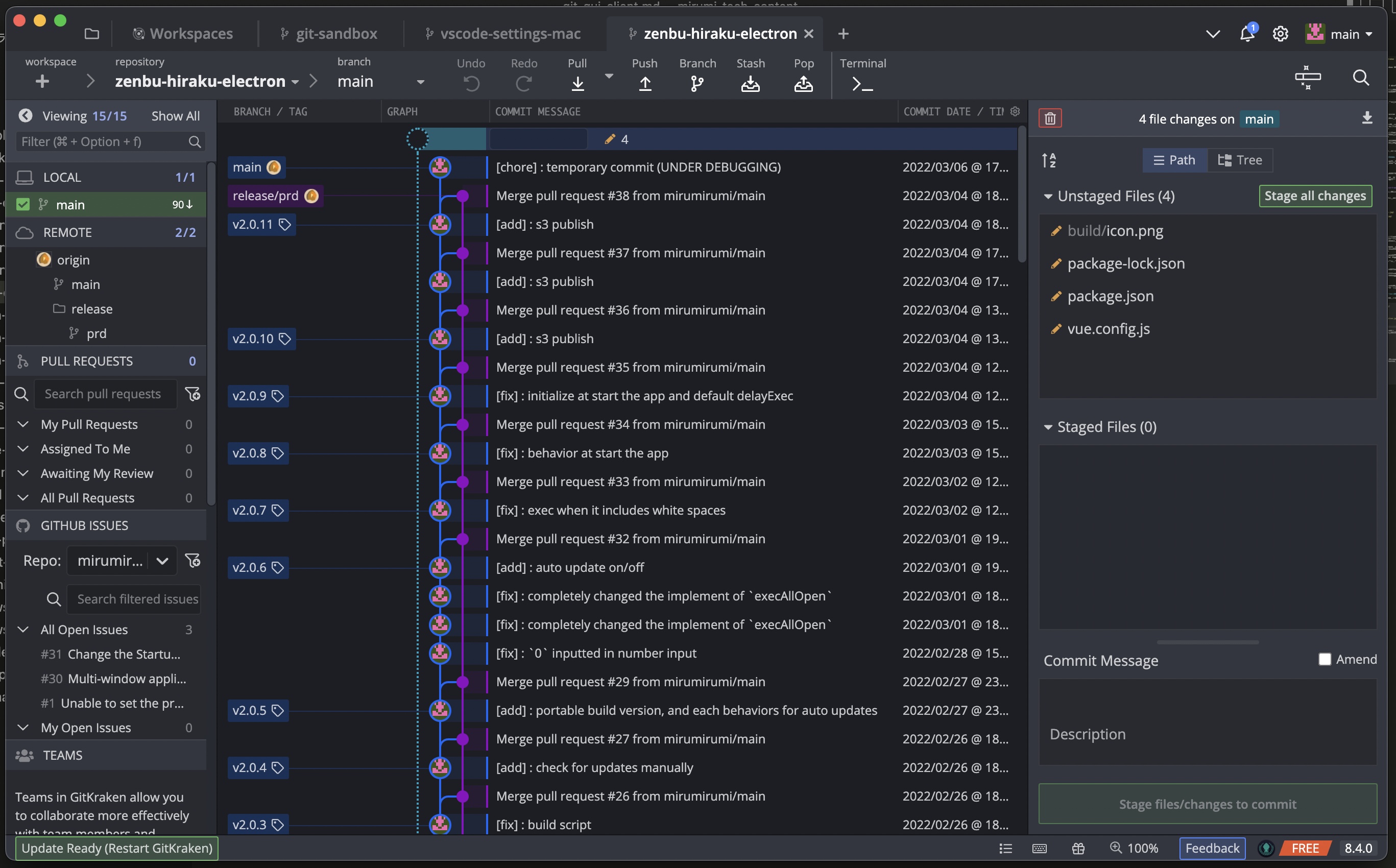The width and height of the screenshot is (1396, 868).
Task: Discard all changes with trash icon
Action: click(x=1050, y=118)
